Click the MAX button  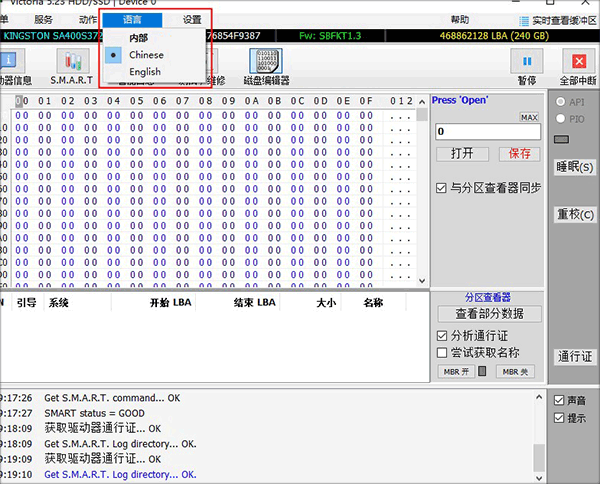tap(529, 117)
